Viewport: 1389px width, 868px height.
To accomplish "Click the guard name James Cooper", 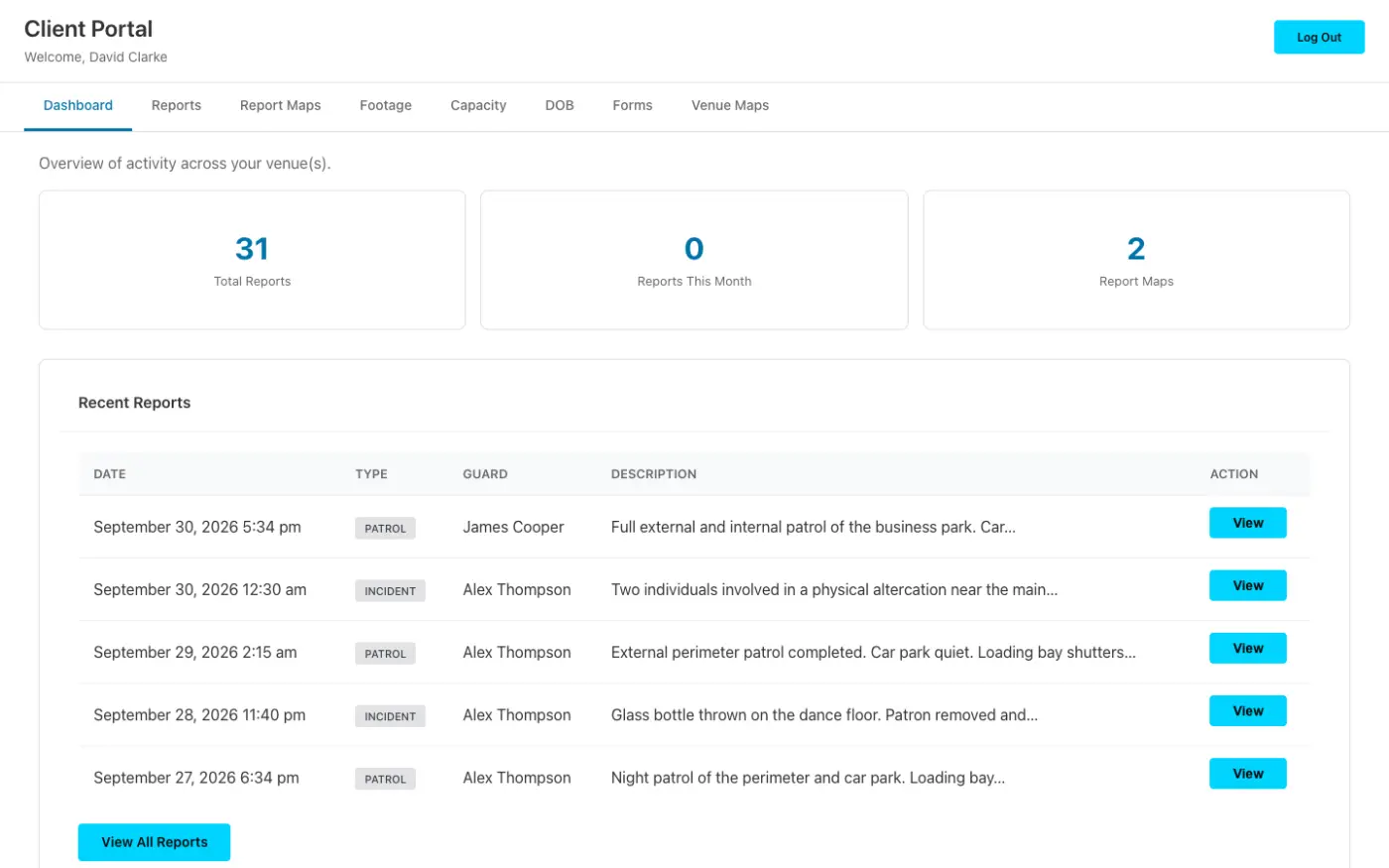I will pyautogui.click(x=513, y=527).
